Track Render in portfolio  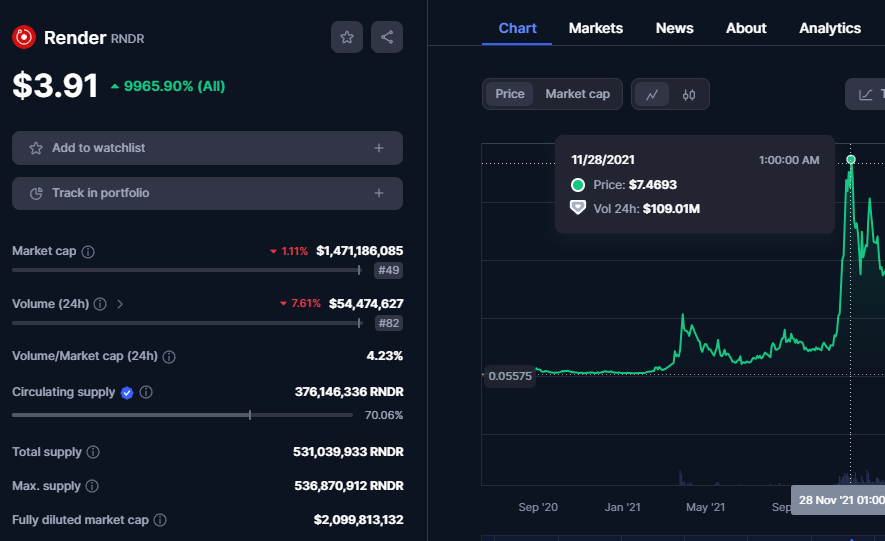click(207, 193)
